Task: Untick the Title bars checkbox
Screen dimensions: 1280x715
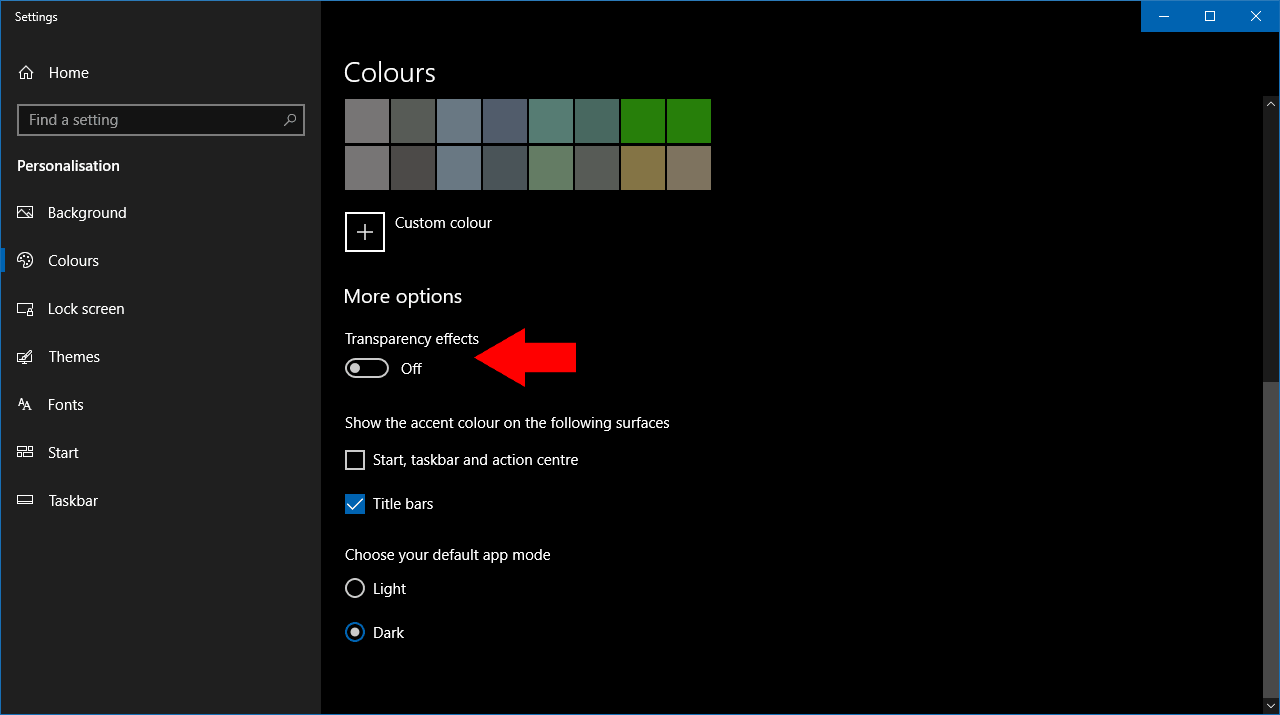Action: [x=355, y=504]
